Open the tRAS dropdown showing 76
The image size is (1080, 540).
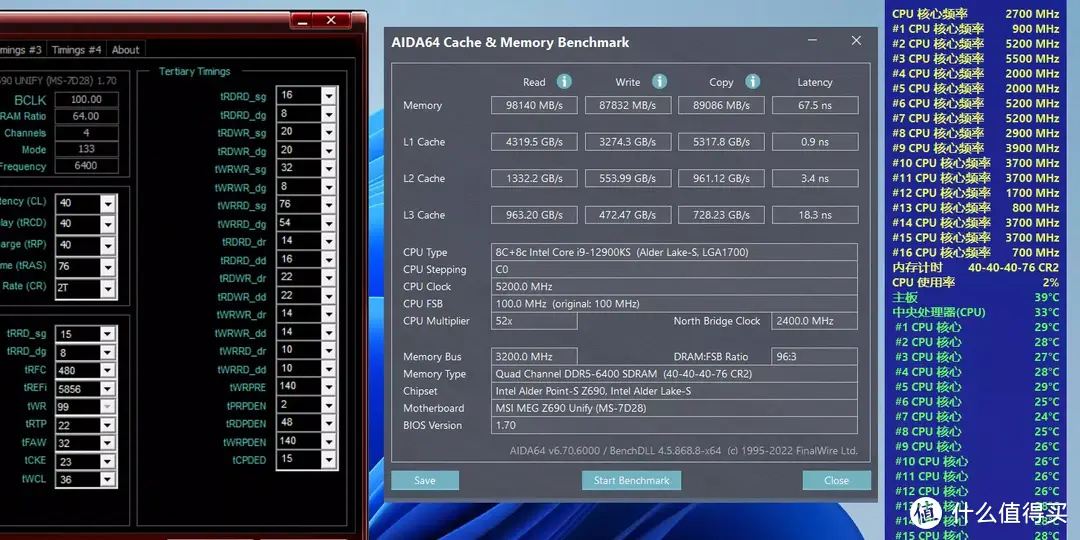coord(107,267)
